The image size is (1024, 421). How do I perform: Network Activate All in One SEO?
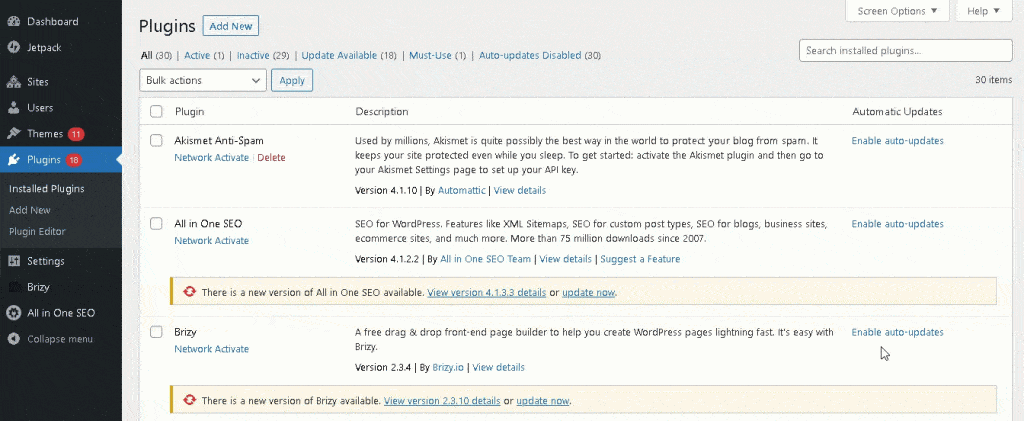pyautogui.click(x=212, y=240)
